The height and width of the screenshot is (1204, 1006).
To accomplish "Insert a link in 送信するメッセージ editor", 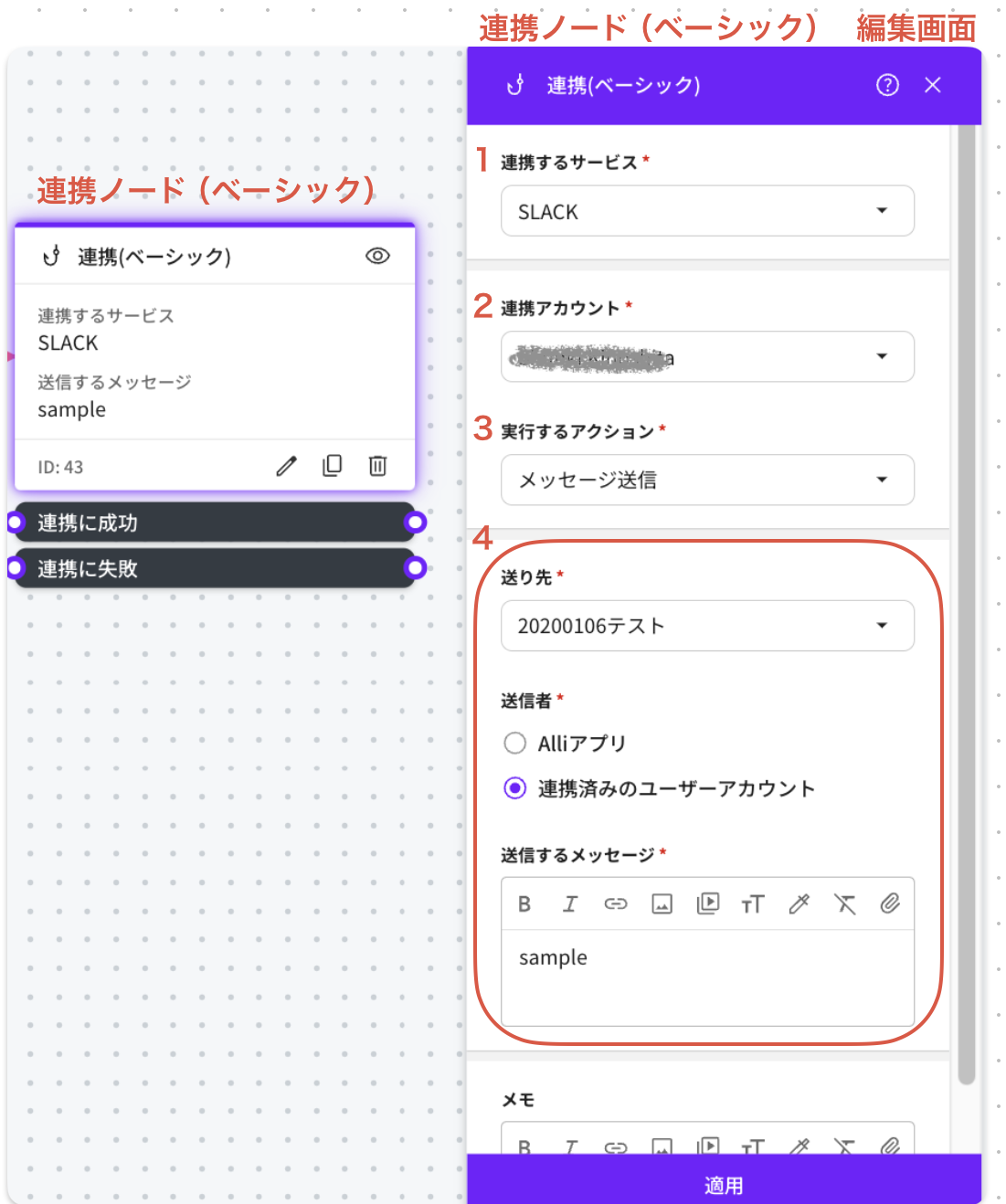I will pyautogui.click(x=616, y=904).
